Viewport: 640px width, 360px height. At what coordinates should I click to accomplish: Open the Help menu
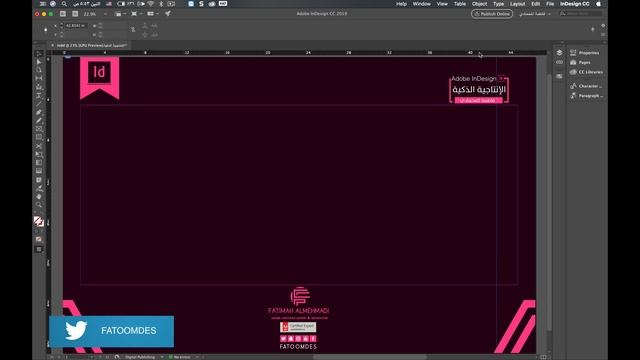click(x=401, y=4)
